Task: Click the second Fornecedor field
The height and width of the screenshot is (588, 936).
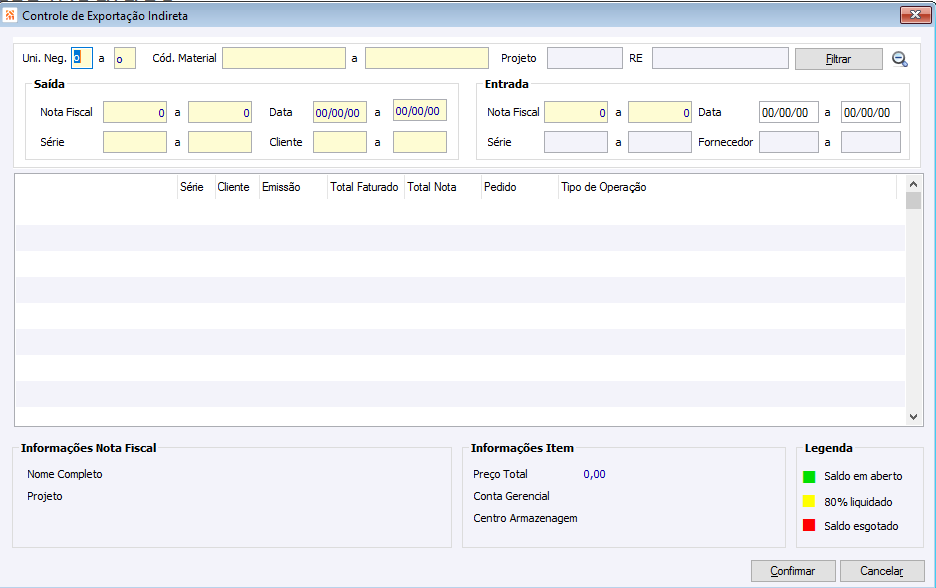Action: click(x=871, y=142)
